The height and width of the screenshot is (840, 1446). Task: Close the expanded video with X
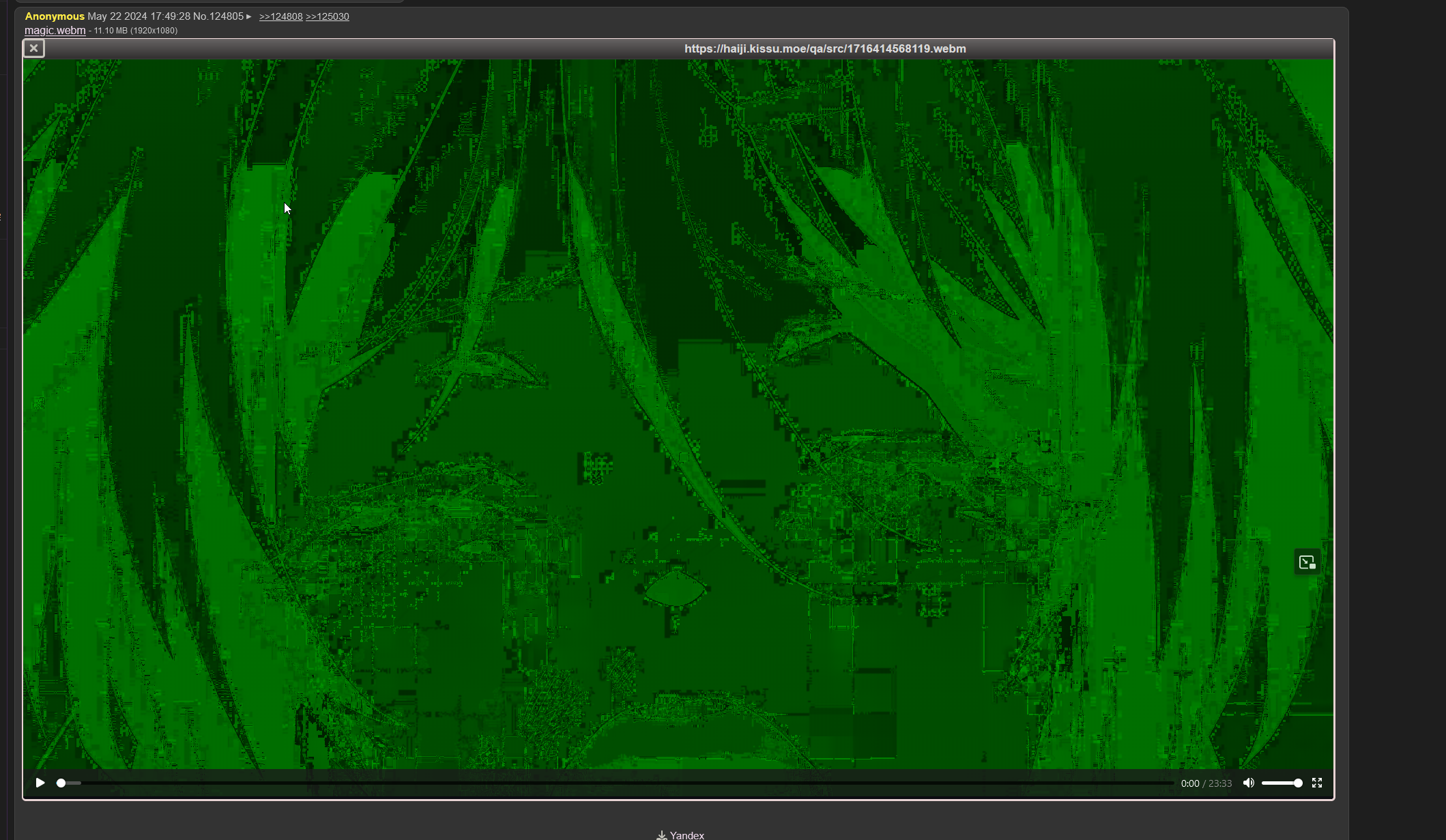[33, 48]
